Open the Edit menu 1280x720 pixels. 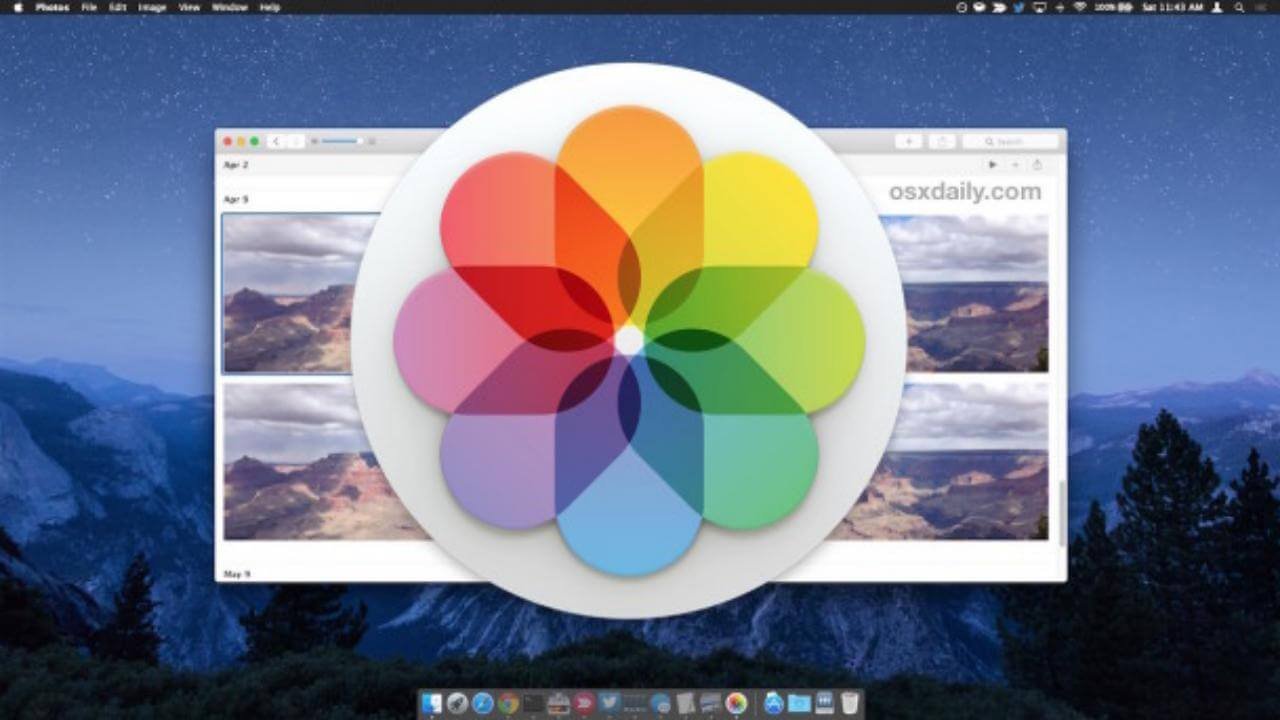point(117,7)
